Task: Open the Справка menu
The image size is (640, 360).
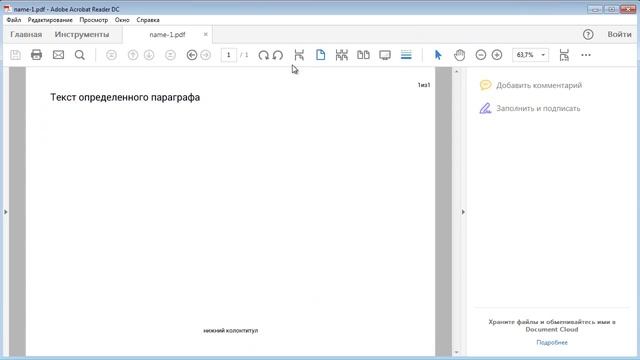Action: point(148,20)
